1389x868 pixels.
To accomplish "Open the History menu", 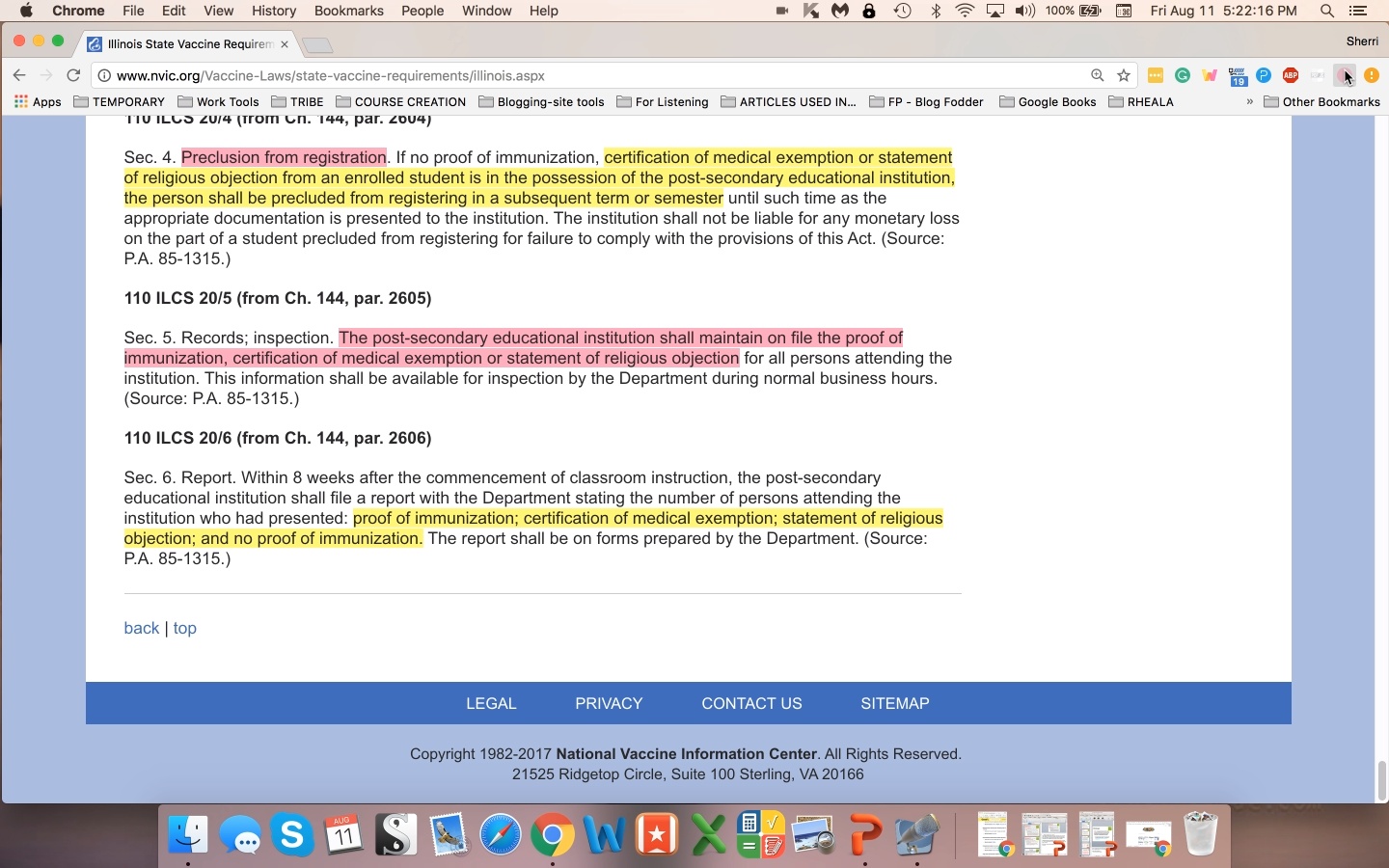I will 274,11.
